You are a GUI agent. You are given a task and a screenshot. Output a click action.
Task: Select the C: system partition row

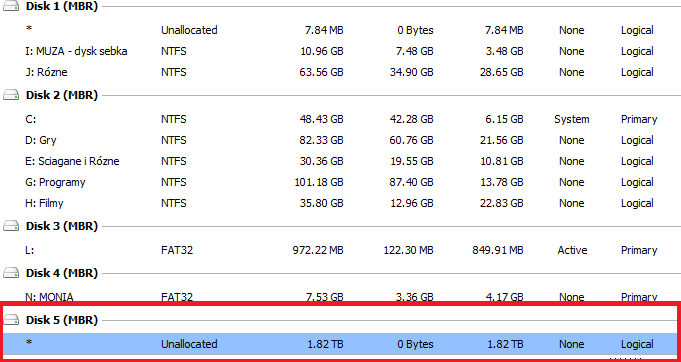tap(340, 119)
